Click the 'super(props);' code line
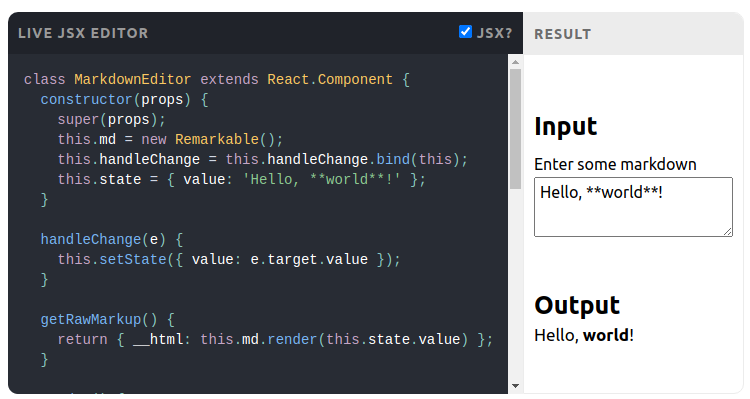The height and width of the screenshot is (399, 750). click(x=111, y=120)
